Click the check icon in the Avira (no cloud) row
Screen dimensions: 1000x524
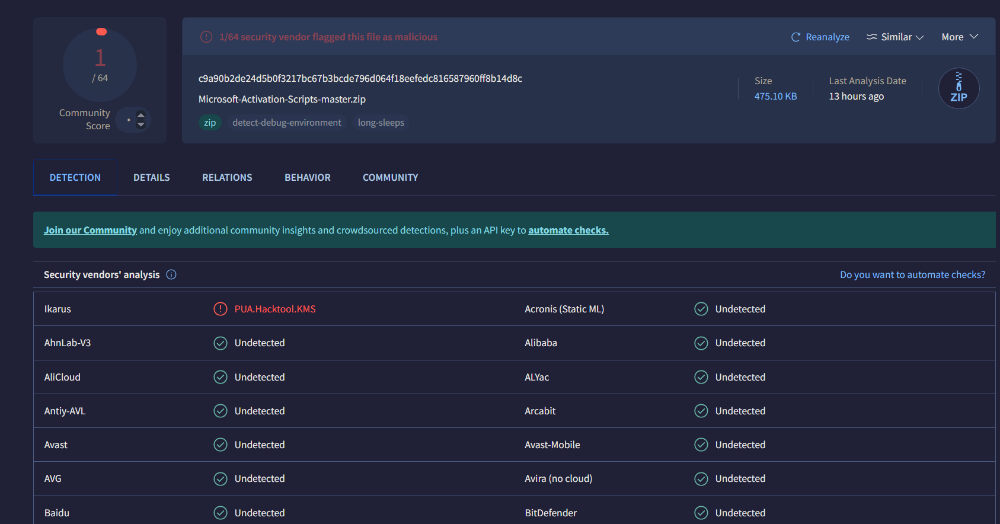(x=701, y=479)
